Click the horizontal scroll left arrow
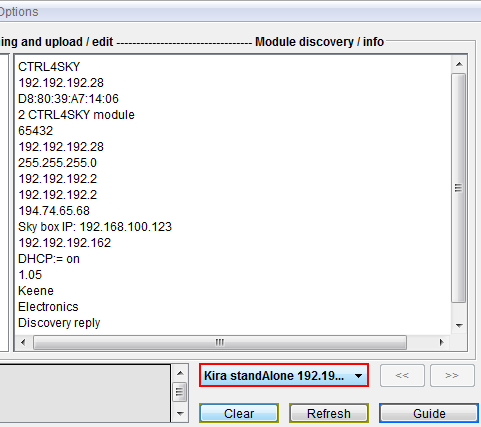Image resolution: width=481 pixels, height=427 pixels. tap(23, 342)
